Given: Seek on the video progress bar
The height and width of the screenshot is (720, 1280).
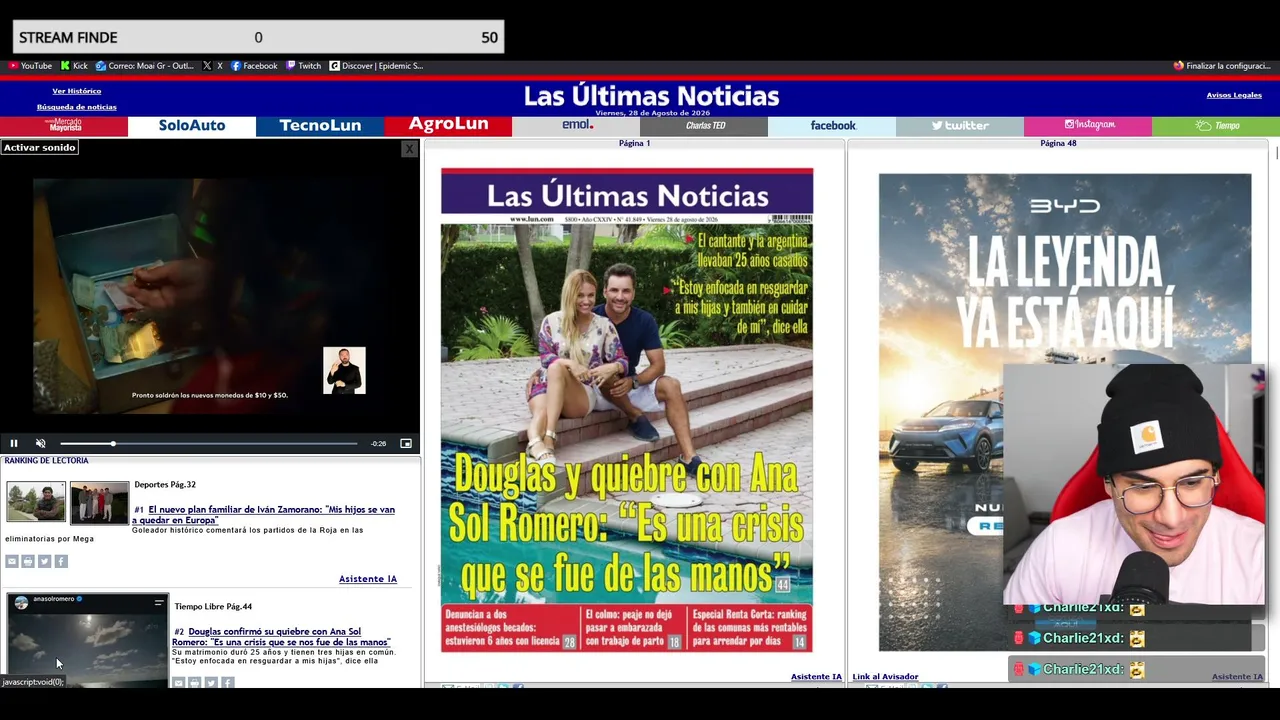Looking at the screenshot, I should (x=208, y=443).
